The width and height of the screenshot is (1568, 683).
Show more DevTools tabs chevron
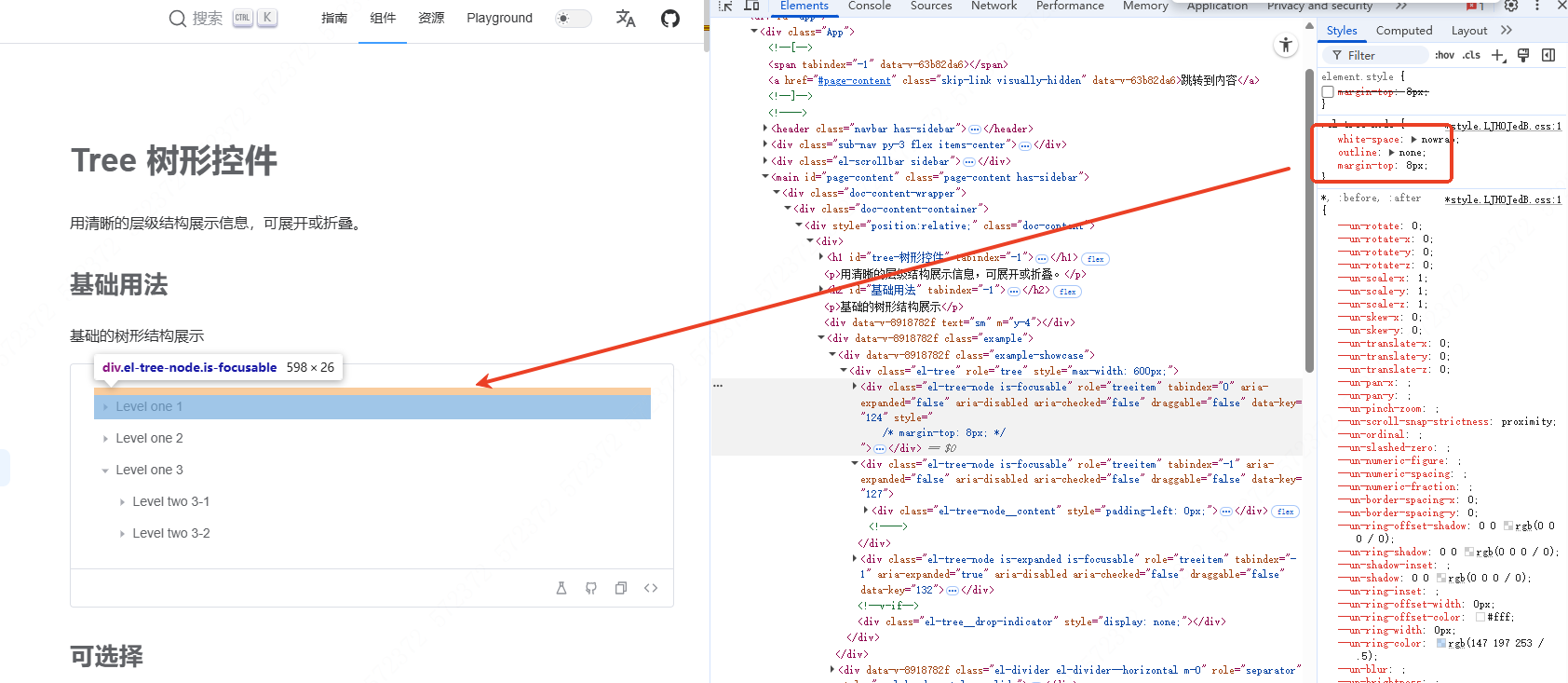1400,6
